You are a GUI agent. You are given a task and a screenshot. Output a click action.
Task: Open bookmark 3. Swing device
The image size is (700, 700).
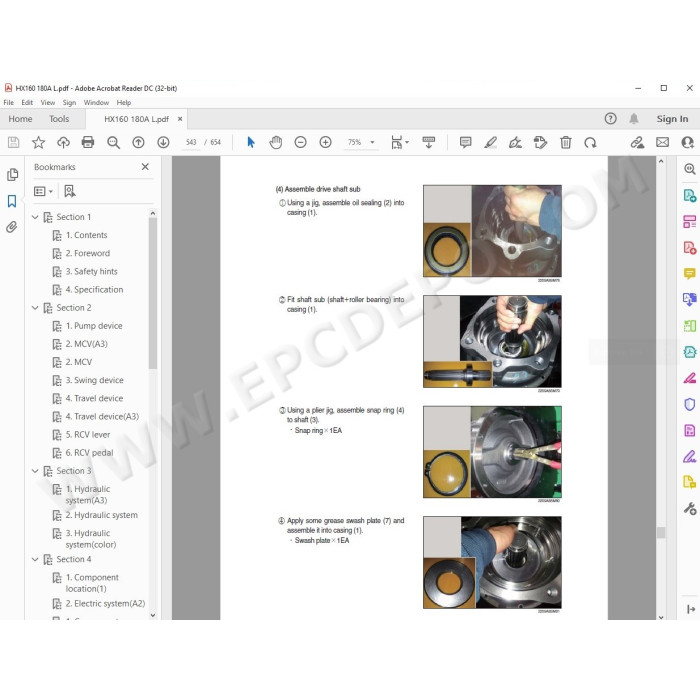click(95, 380)
